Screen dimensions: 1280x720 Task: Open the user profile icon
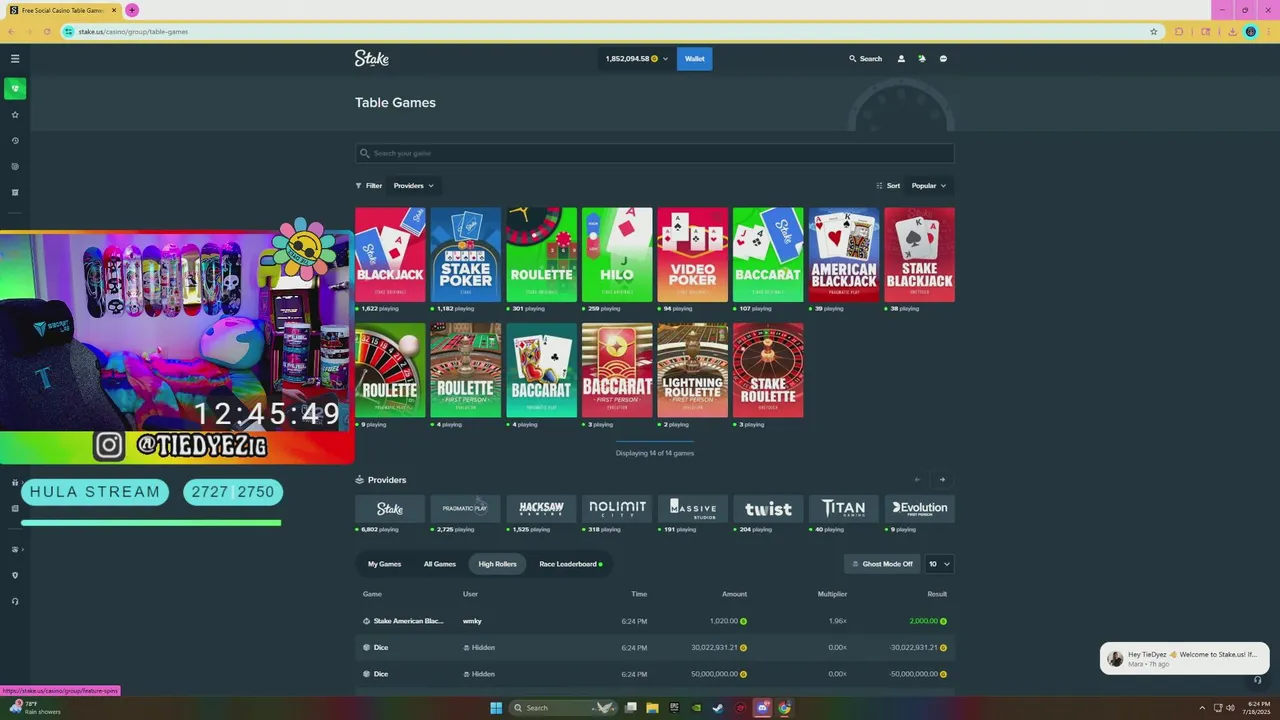(901, 59)
